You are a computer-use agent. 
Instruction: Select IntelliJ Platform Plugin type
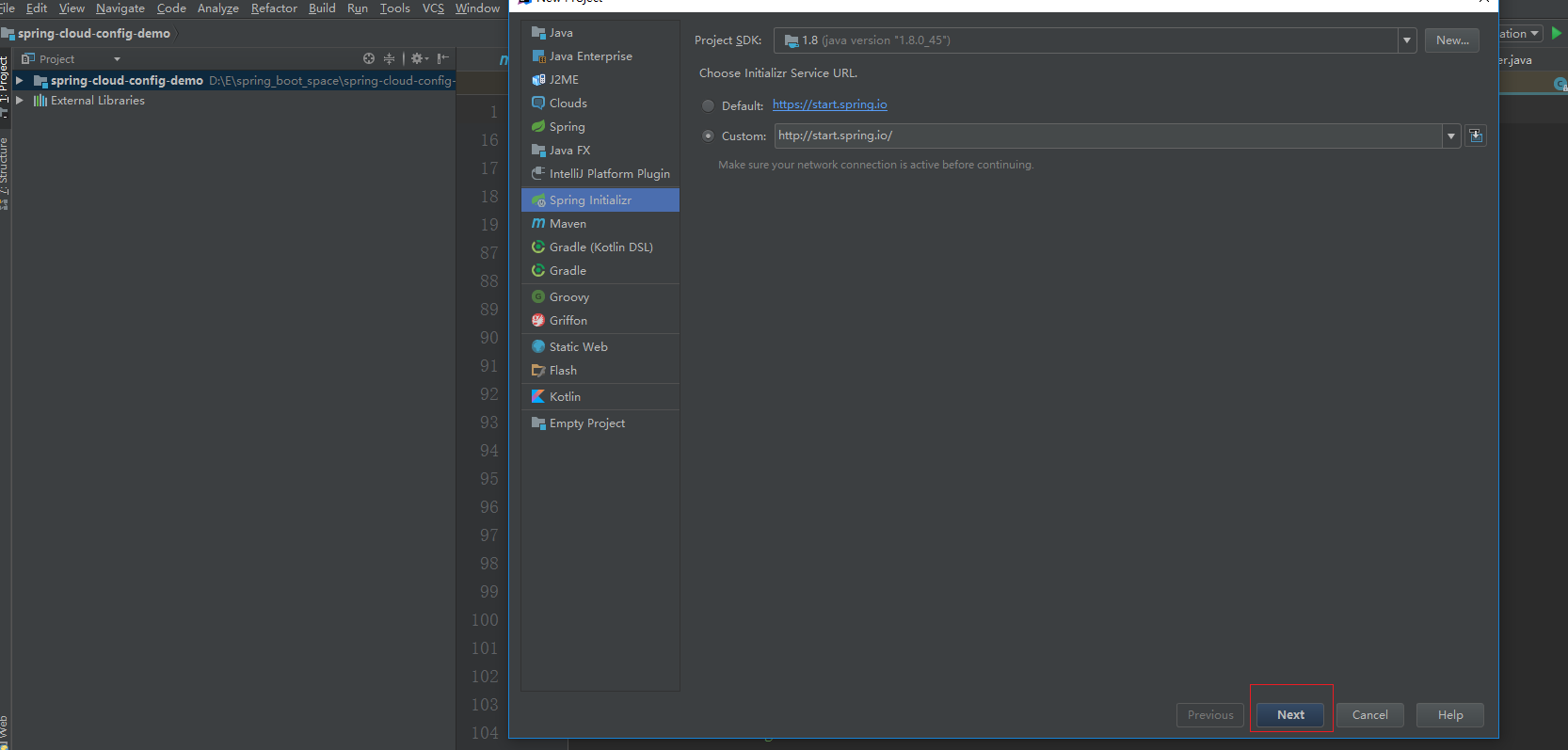tap(600, 174)
